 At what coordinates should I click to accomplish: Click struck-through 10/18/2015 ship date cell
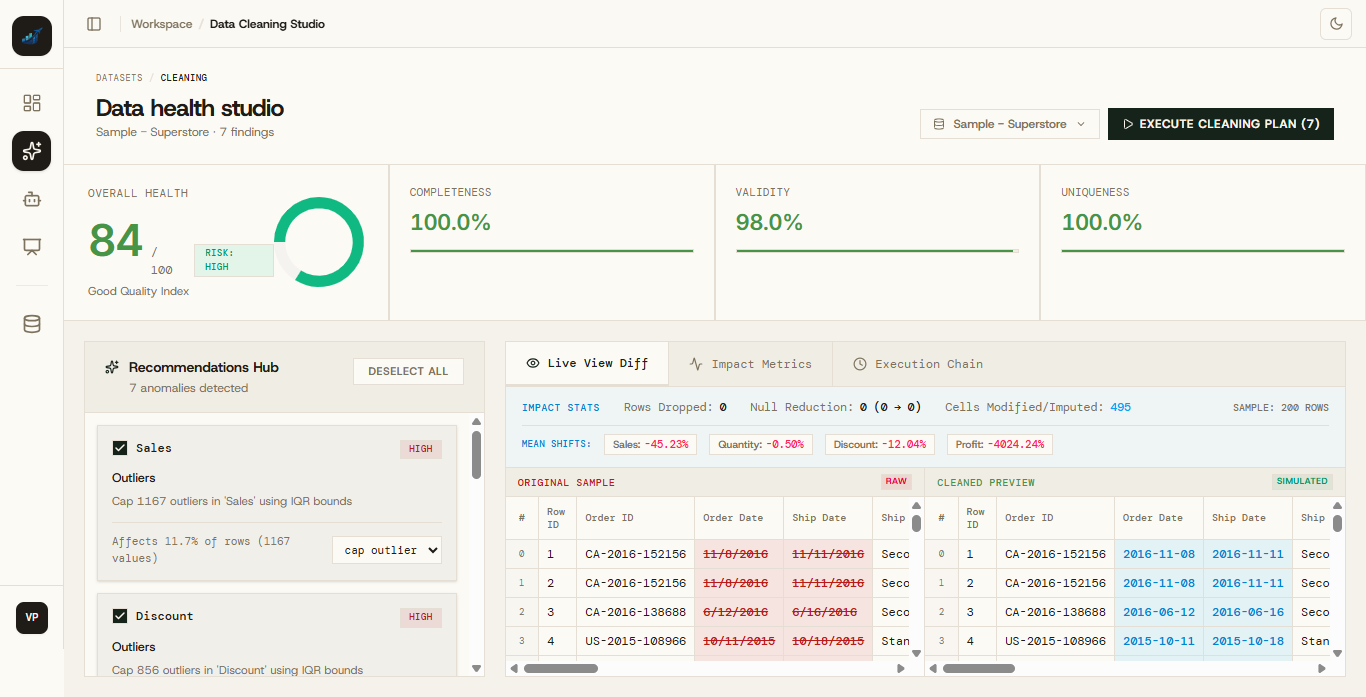click(x=827, y=641)
